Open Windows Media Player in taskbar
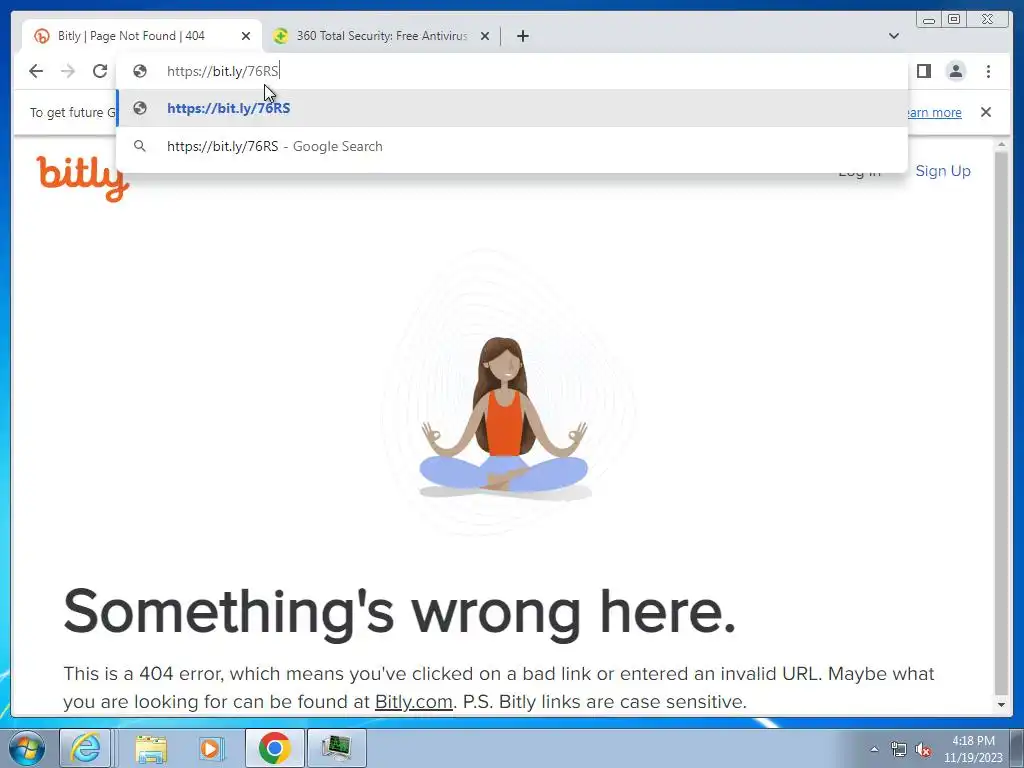 [211, 748]
